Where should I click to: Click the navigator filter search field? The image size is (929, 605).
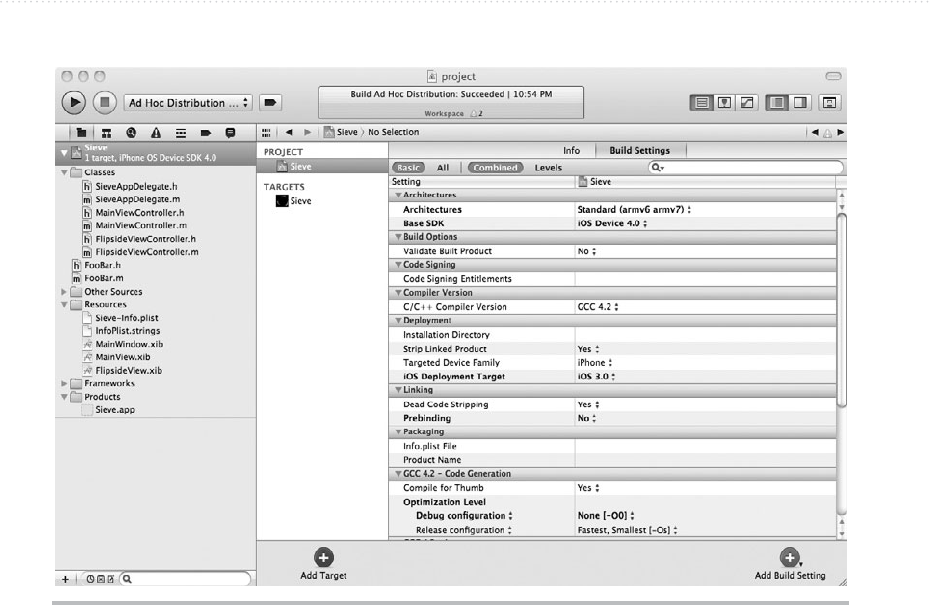pos(185,579)
